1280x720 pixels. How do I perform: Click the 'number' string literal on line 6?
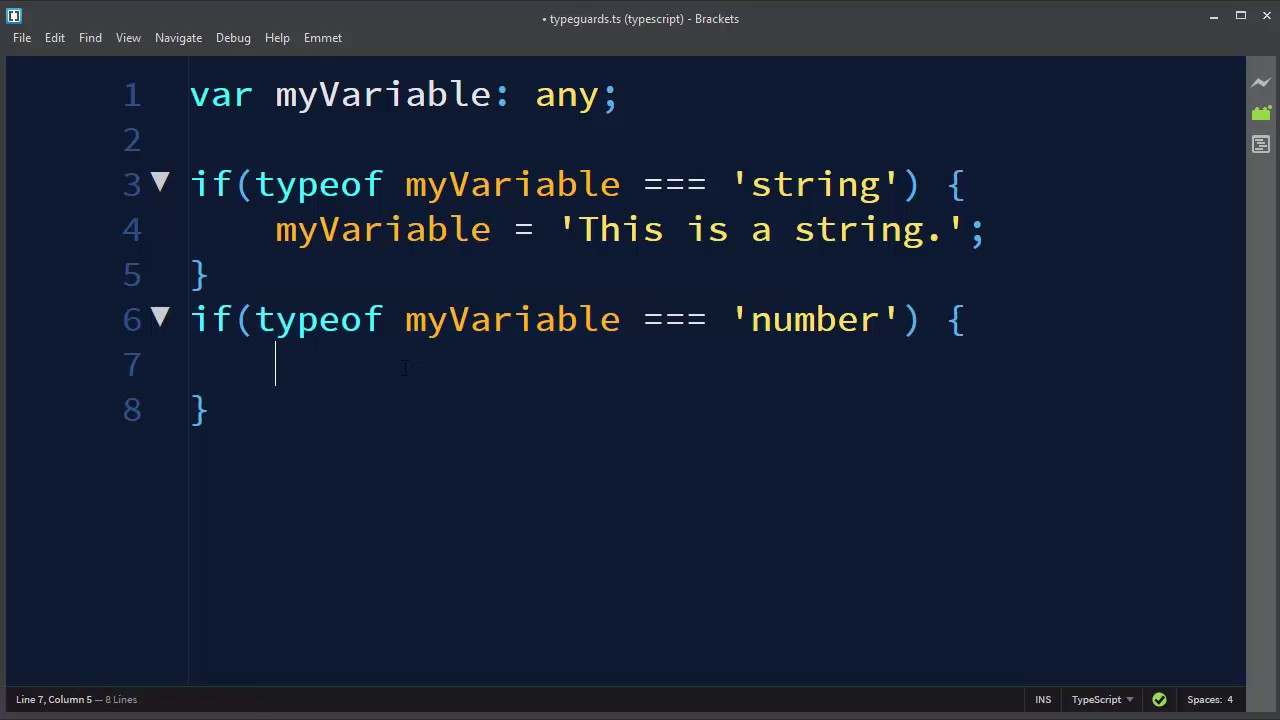pos(815,320)
